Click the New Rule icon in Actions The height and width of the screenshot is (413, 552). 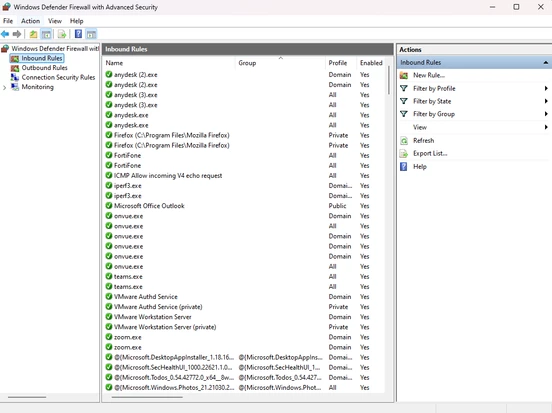pos(404,75)
